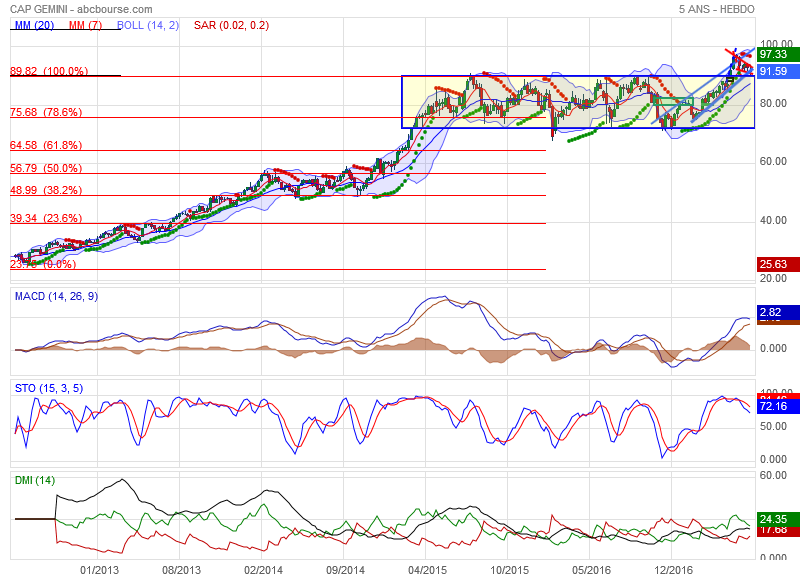Click the 50.00 stochastic axis label
This screenshot has height=580, width=800.
[773, 426]
